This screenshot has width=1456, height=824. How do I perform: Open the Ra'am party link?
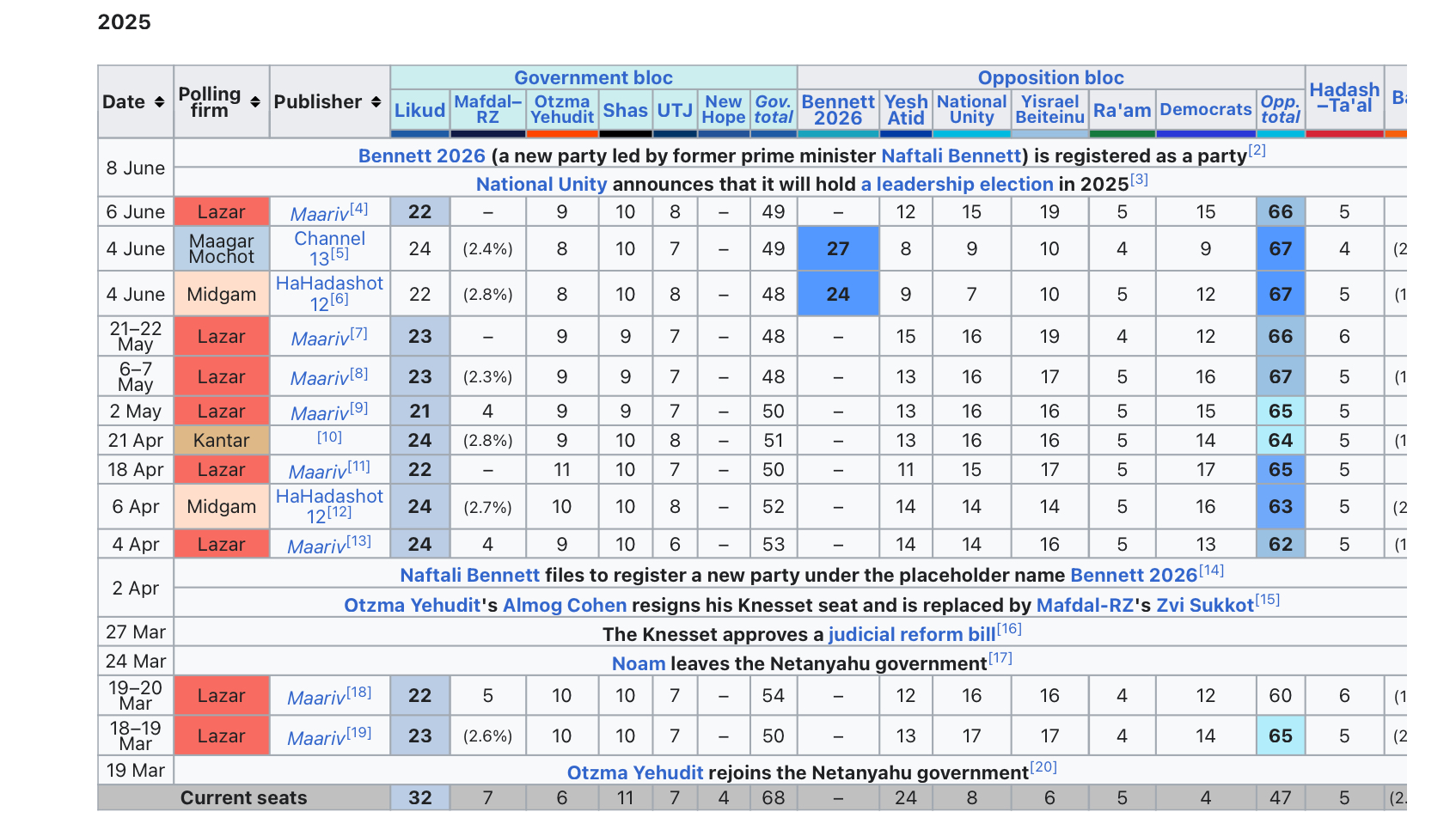point(1122,110)
